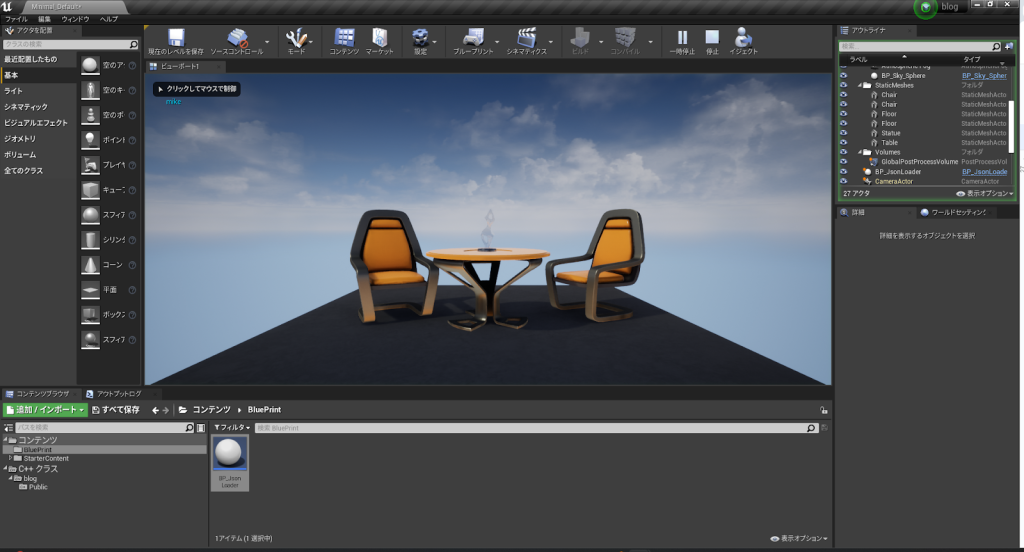This screenshot has height=552, width=1024.
Task: Hide the Table actor using its eye icon
Action: [843, 143]
